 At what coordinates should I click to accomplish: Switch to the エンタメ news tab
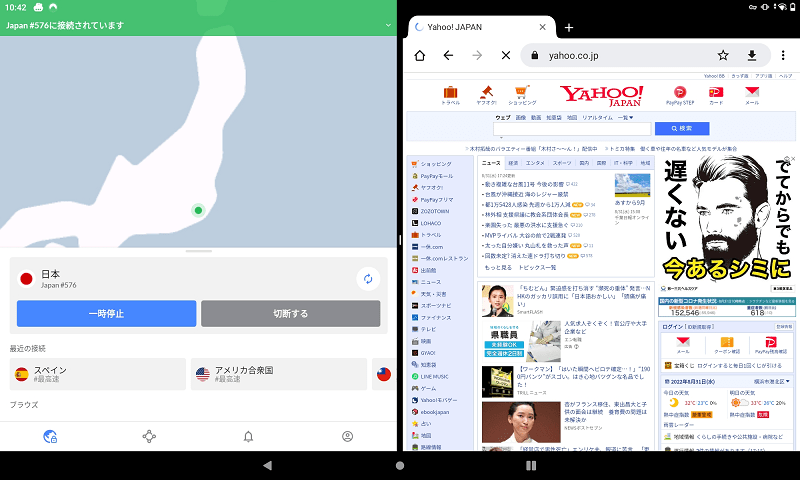tap(535, 163)
